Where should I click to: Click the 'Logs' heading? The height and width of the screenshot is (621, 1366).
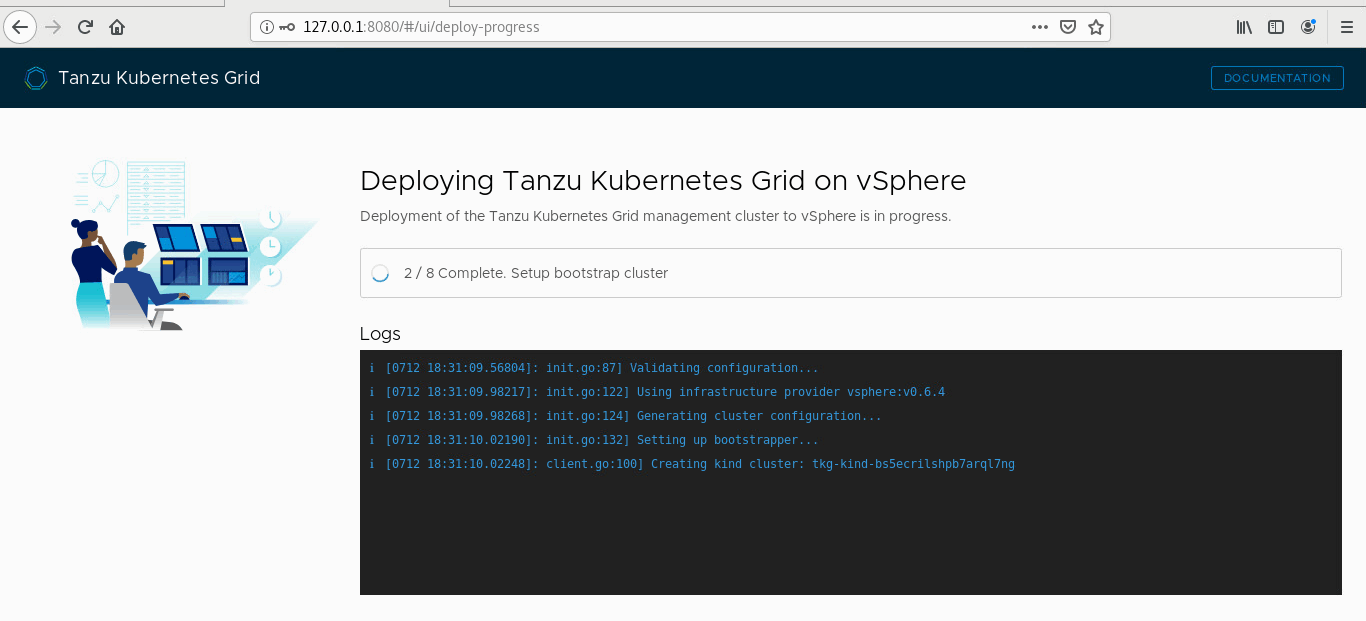(x=380, y=334)
